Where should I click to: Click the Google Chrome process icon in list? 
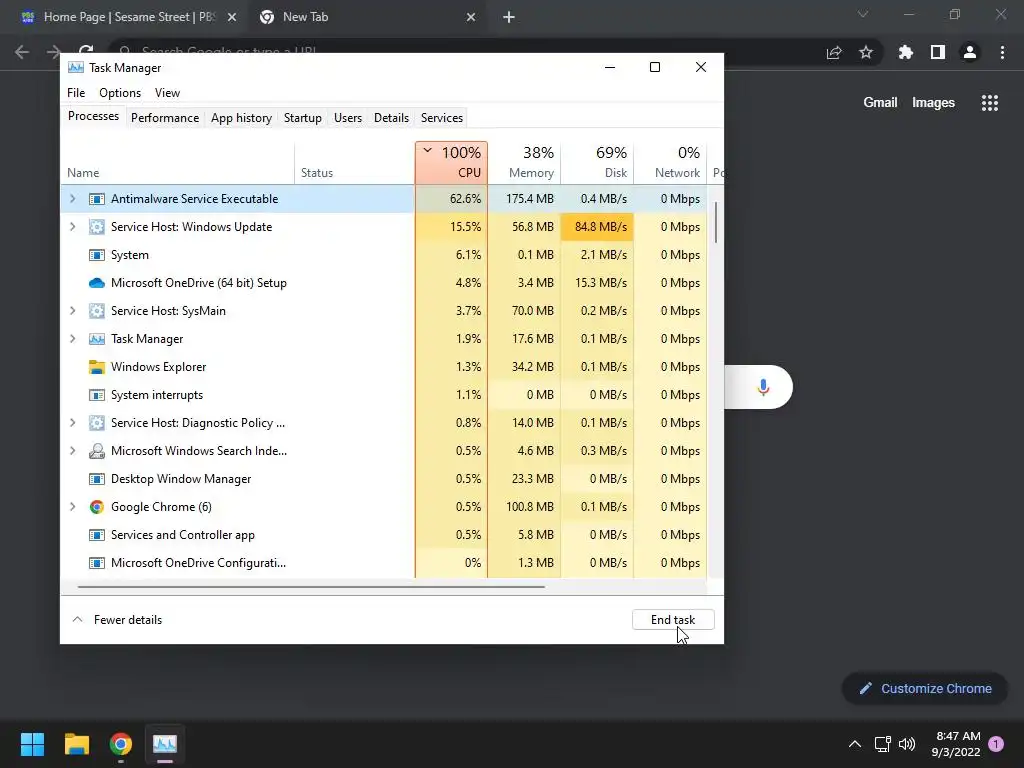97,507
